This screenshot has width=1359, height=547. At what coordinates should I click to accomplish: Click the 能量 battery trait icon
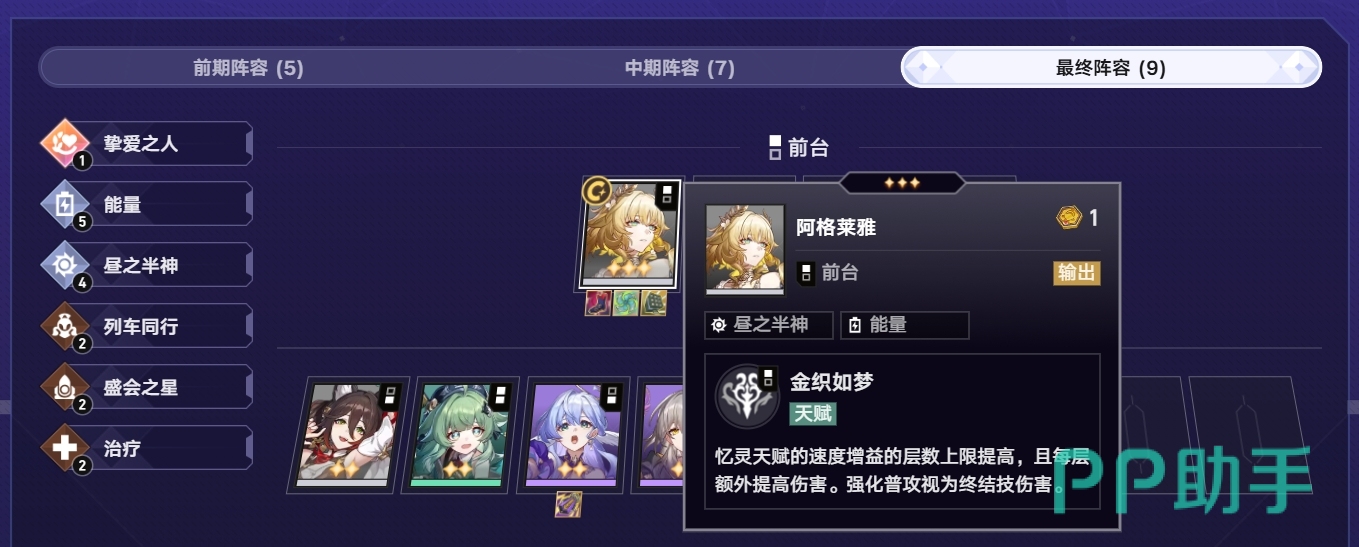point(65,205)
